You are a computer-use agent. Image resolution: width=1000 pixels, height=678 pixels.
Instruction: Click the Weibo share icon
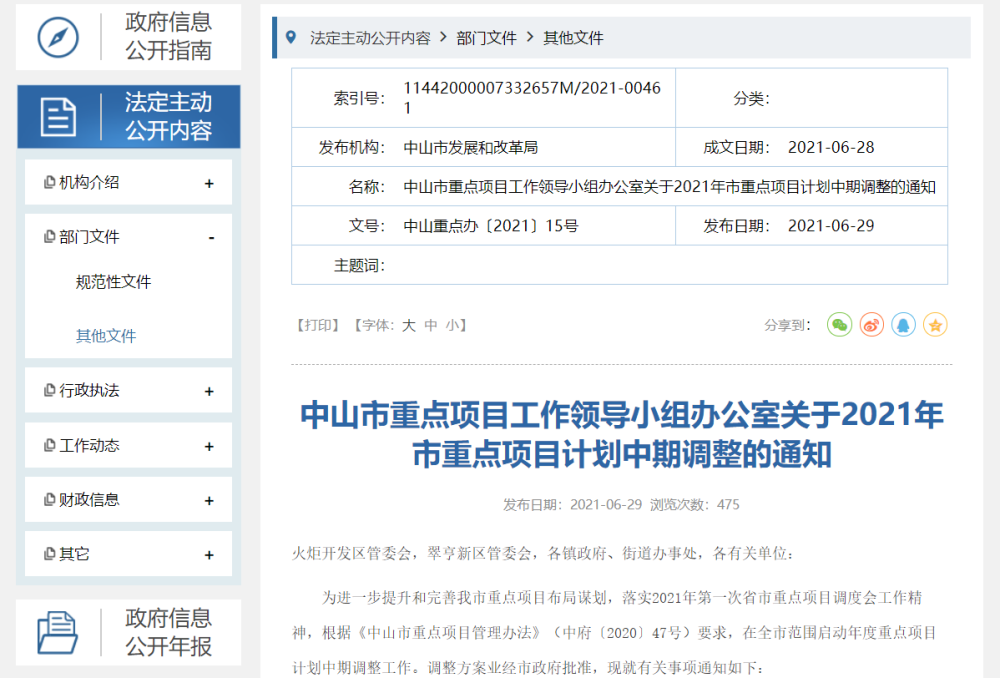coord(871,325)
